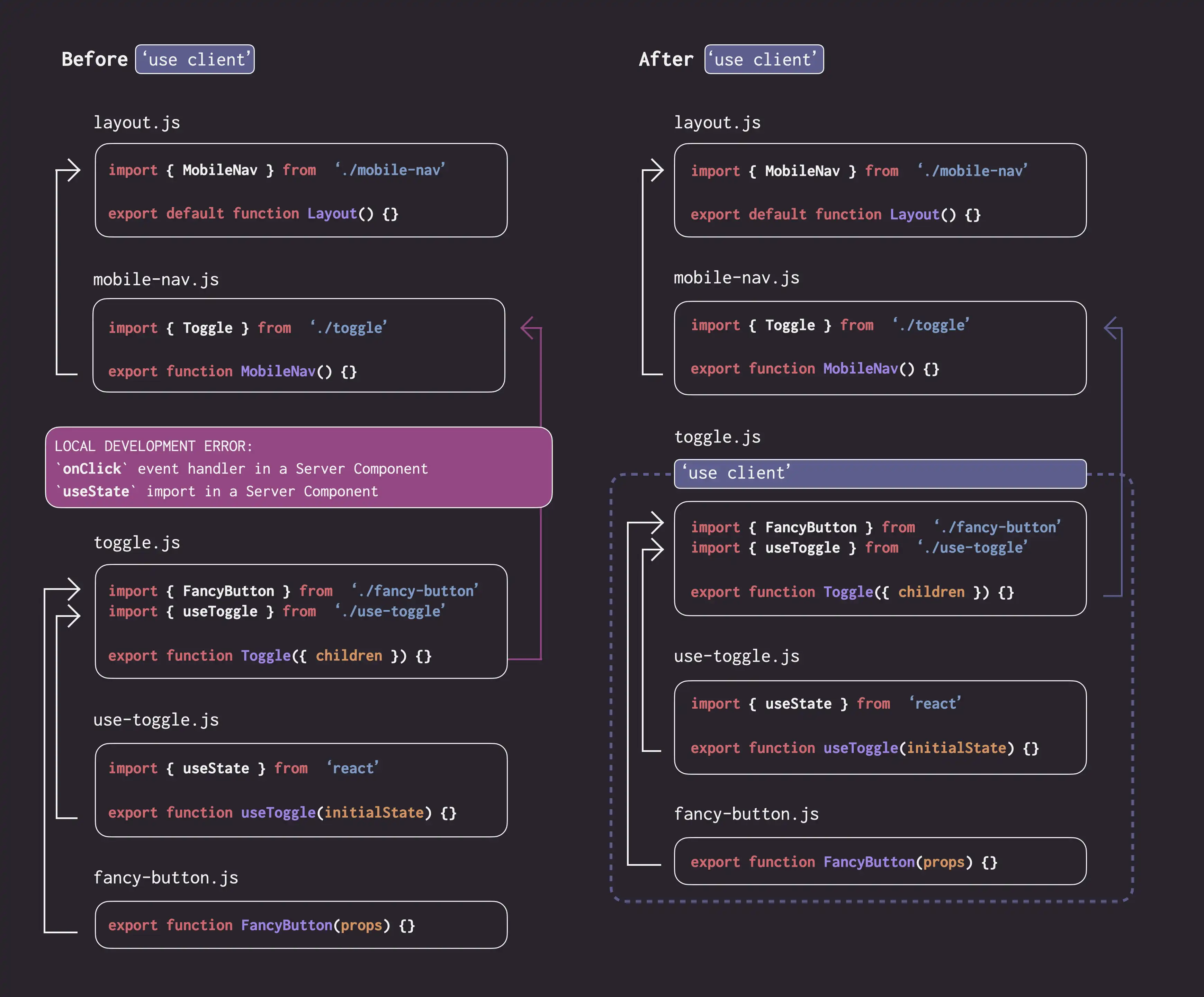
Task: Click the toggle.js file label under After
Action: click(x=717, y=437)
